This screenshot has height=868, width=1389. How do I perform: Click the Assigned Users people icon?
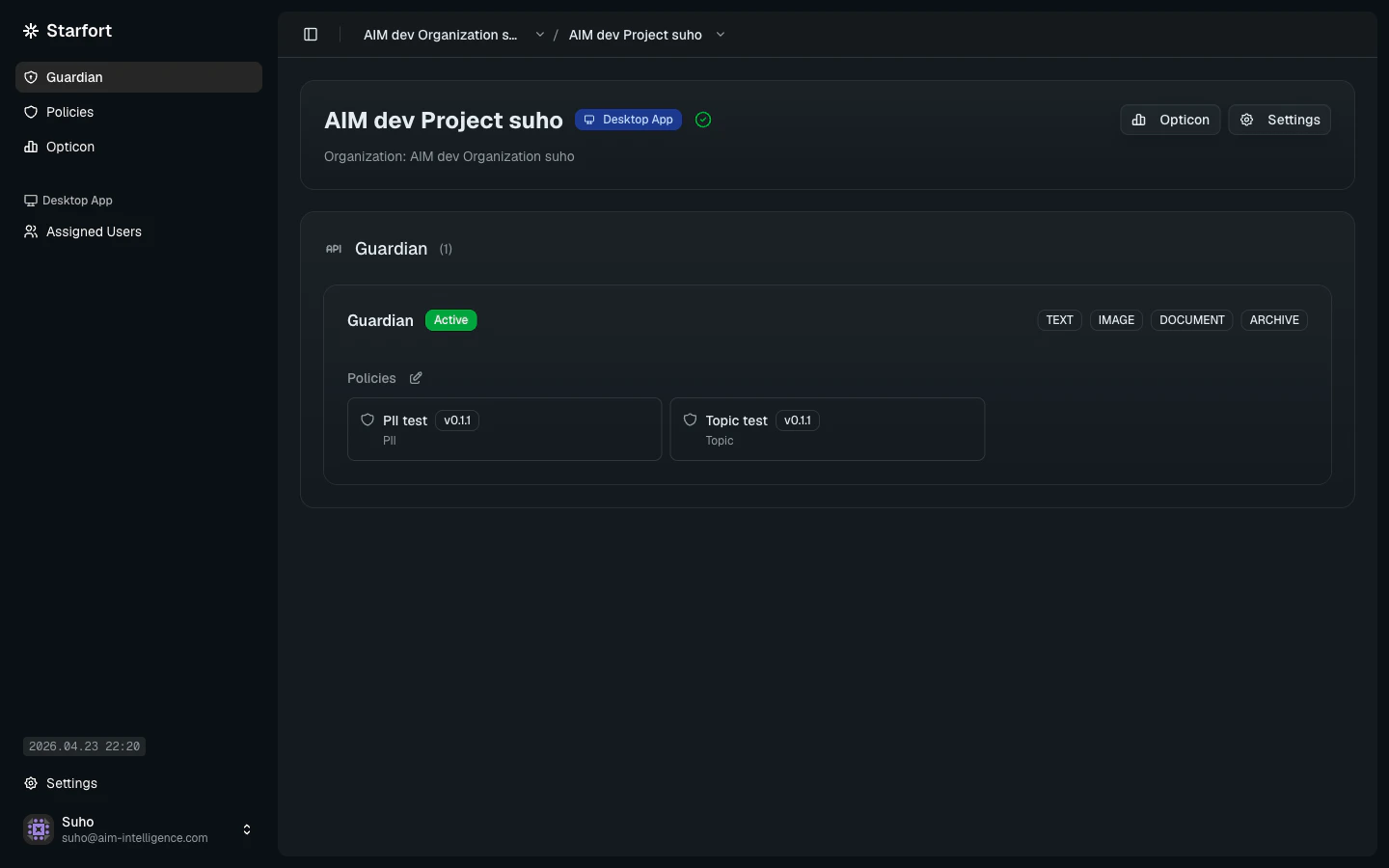[x=30, y=231]
